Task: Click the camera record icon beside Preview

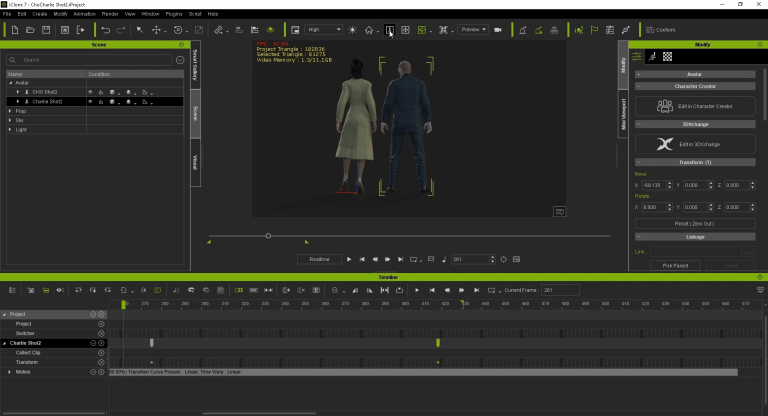Action: pos(498,30)
